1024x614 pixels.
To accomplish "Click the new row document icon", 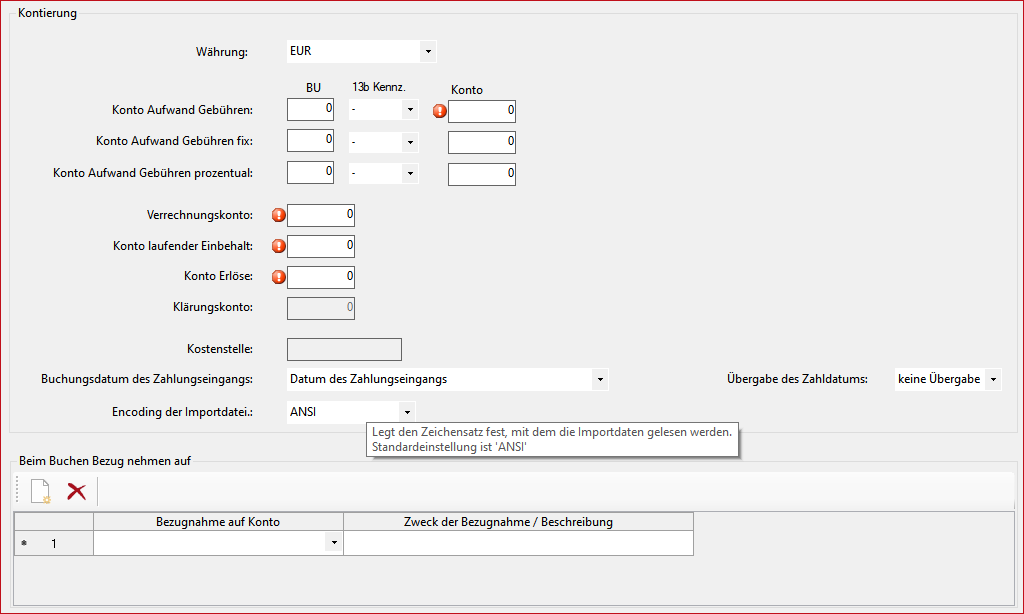I will [40, 491].
